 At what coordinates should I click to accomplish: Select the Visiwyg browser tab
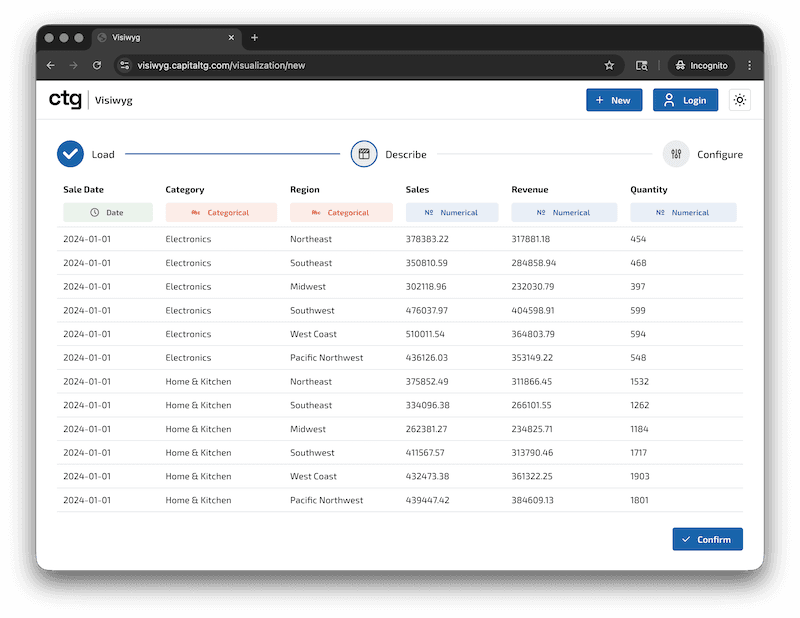160,38
